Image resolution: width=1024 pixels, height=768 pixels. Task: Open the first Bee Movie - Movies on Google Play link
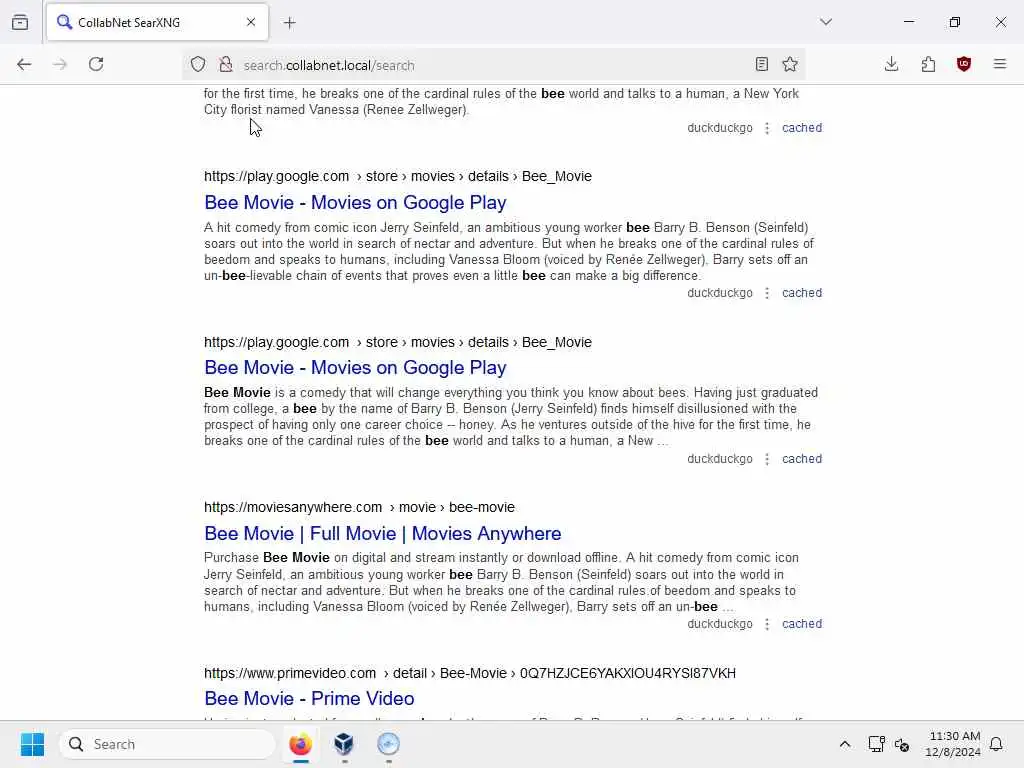pyautogui.click(x=355, y=202)
